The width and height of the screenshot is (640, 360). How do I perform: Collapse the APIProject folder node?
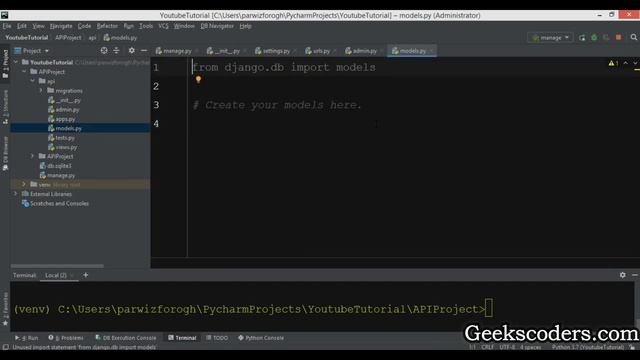coord(24,71)
